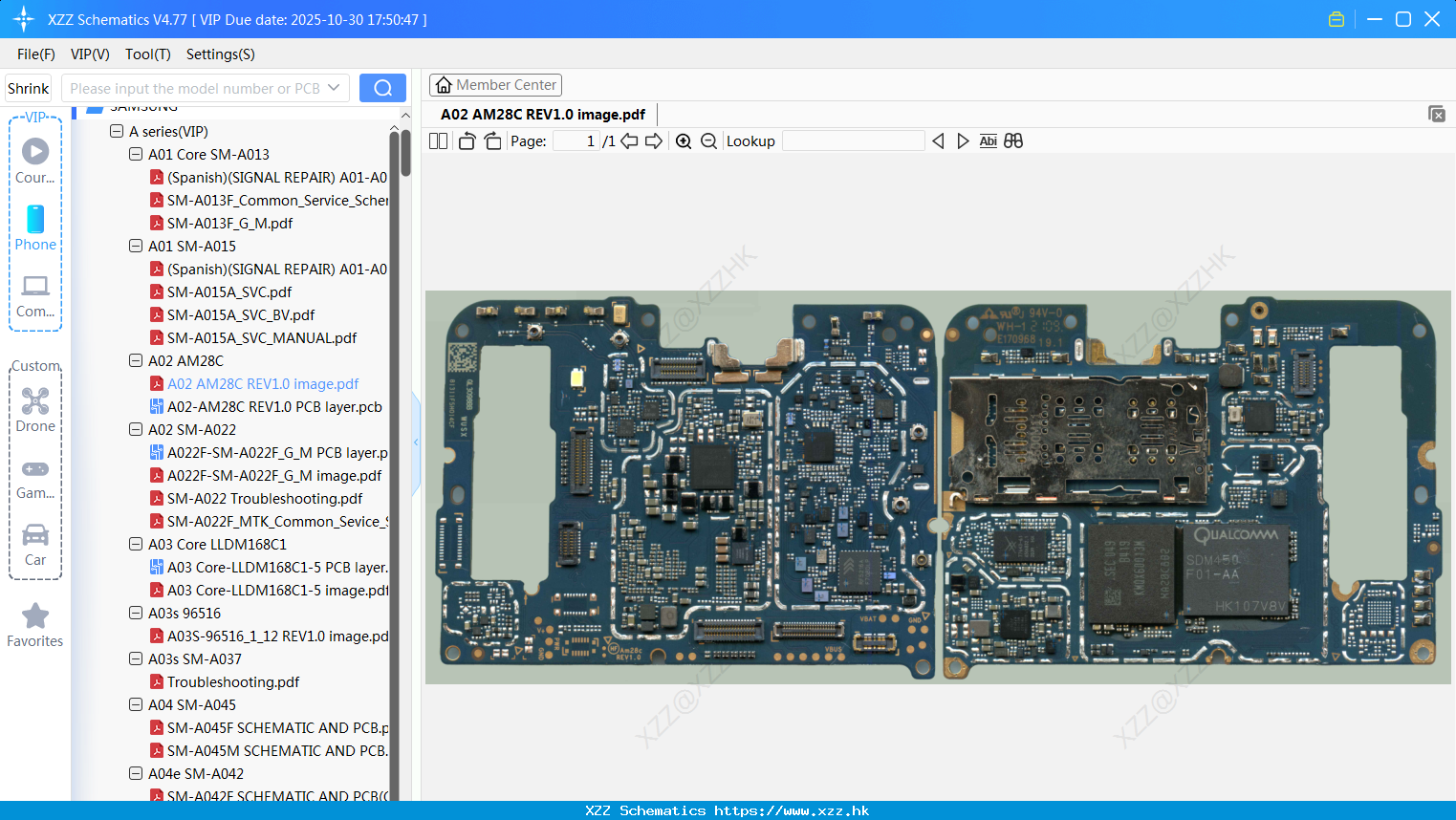
Task: Open the Tool(T) menu
Action: click(x=148, y=54)
